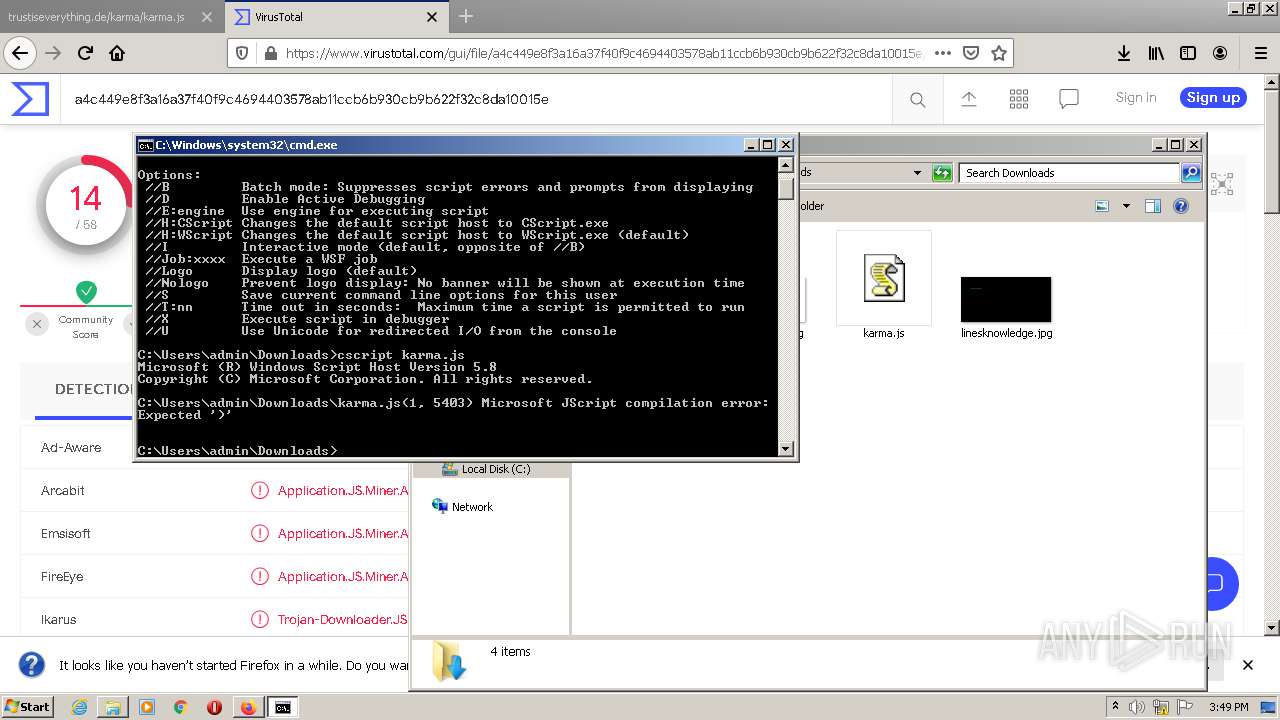Toggle the Firefox sidebar icon
Viewport: 1280px width, 720px height.
tap(1188, 53)
